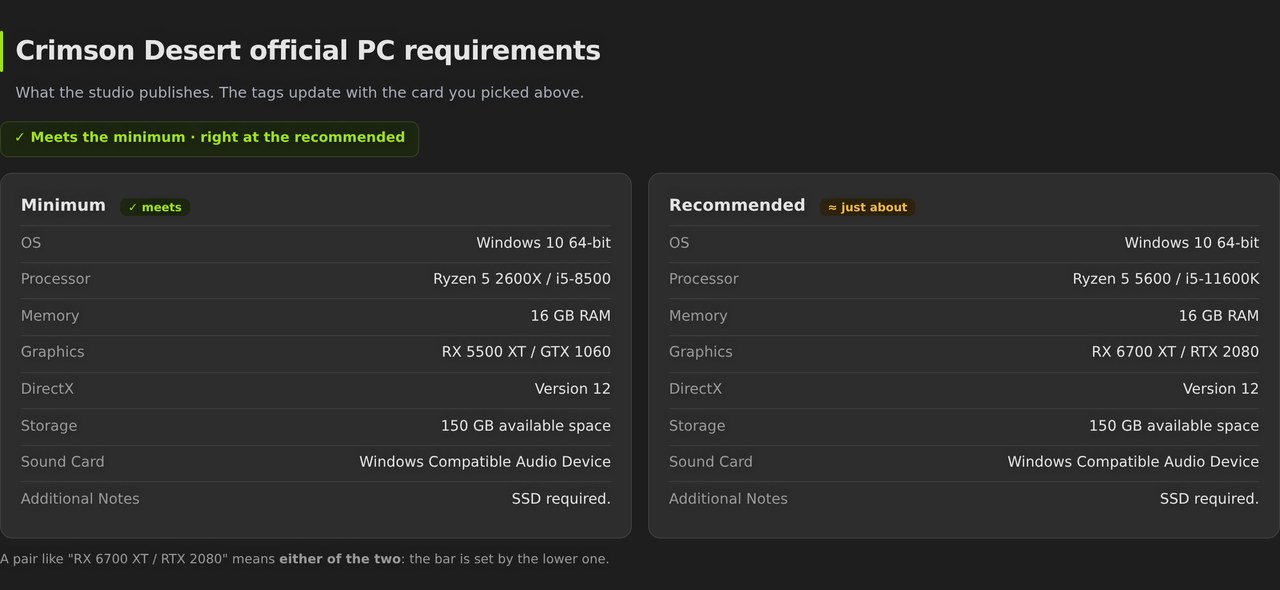Click the 'Meets the minimum' status badge
Viewport: 1280px width, 590px height.
209,138
